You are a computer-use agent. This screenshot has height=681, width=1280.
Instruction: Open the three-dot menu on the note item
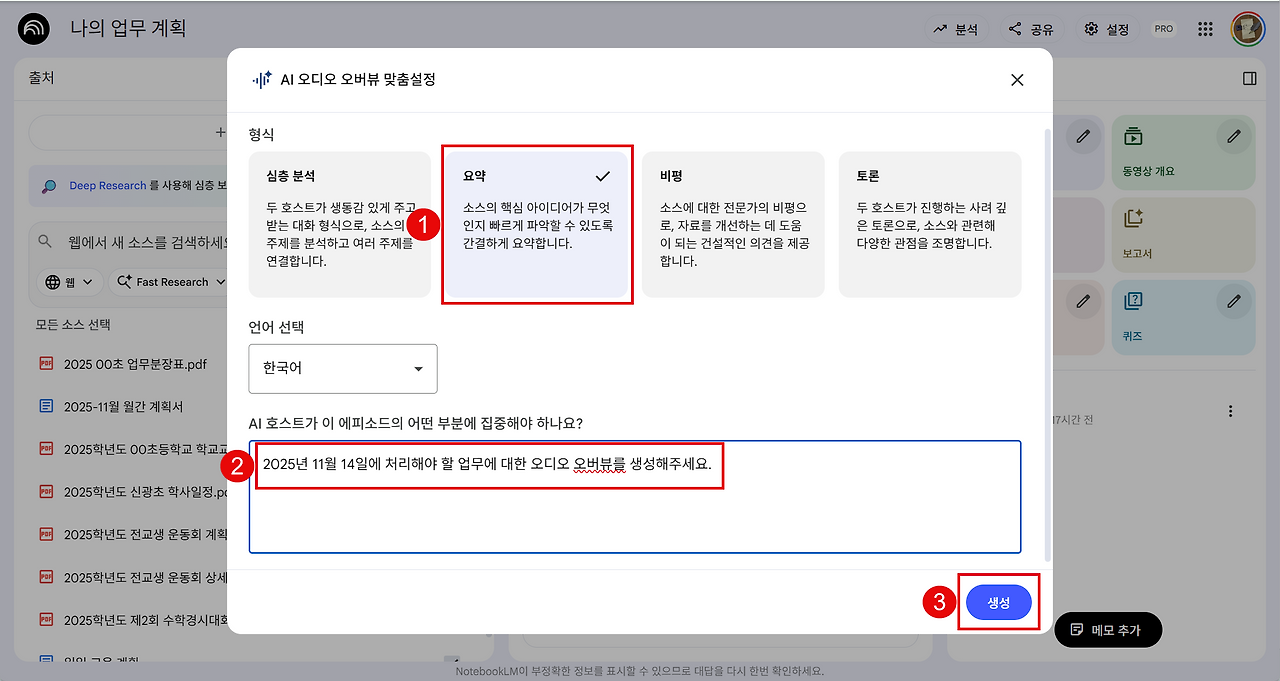[x=1231, y=411]
